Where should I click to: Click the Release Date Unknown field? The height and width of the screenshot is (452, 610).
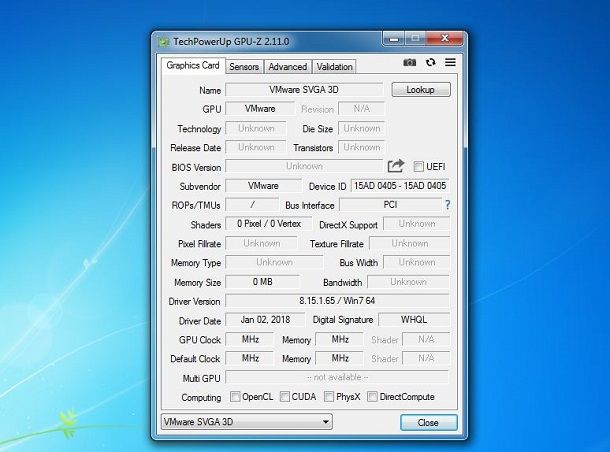(x=256, y=147)
